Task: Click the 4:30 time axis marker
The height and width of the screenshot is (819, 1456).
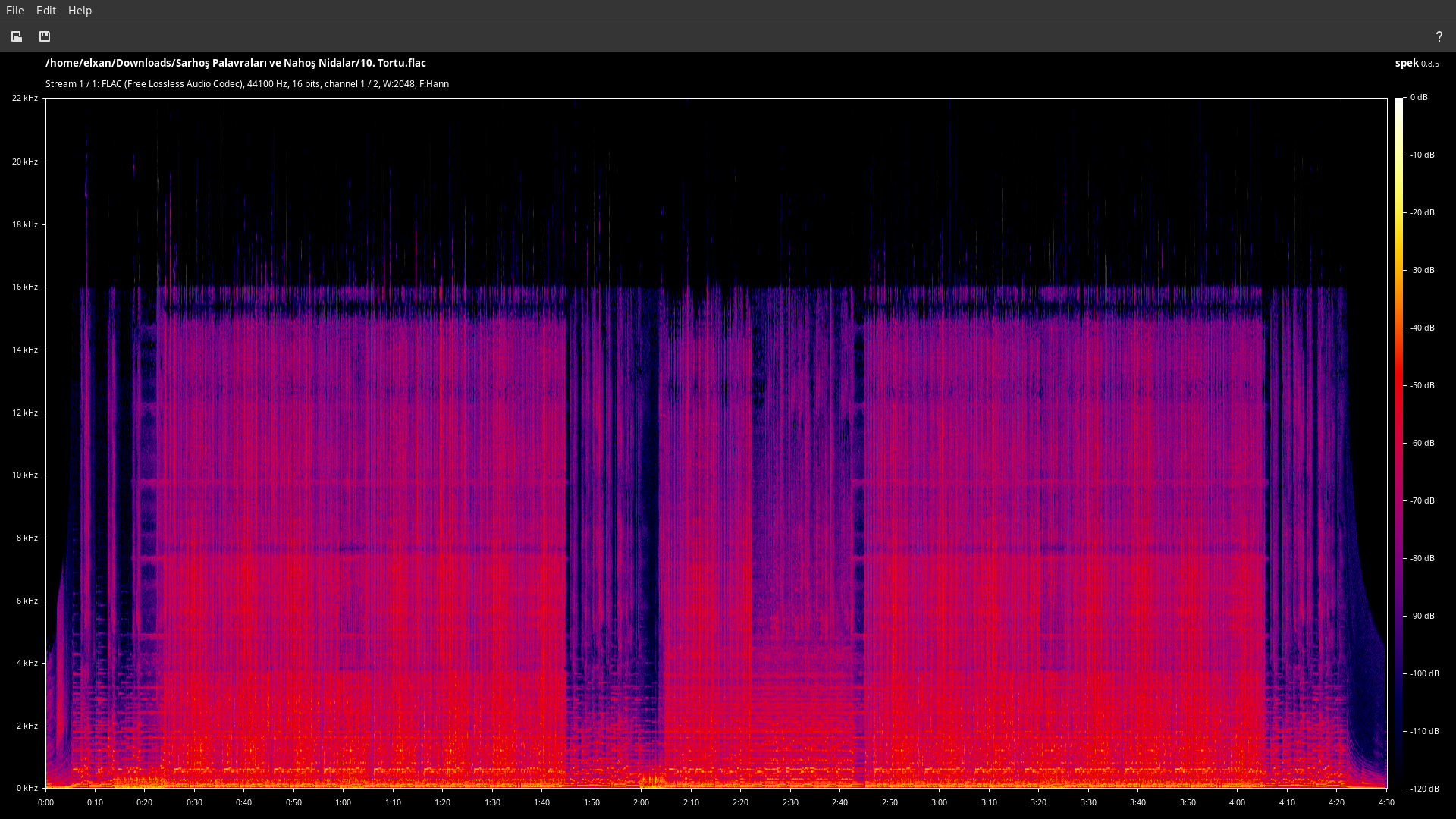Action: pos(1386,802)
